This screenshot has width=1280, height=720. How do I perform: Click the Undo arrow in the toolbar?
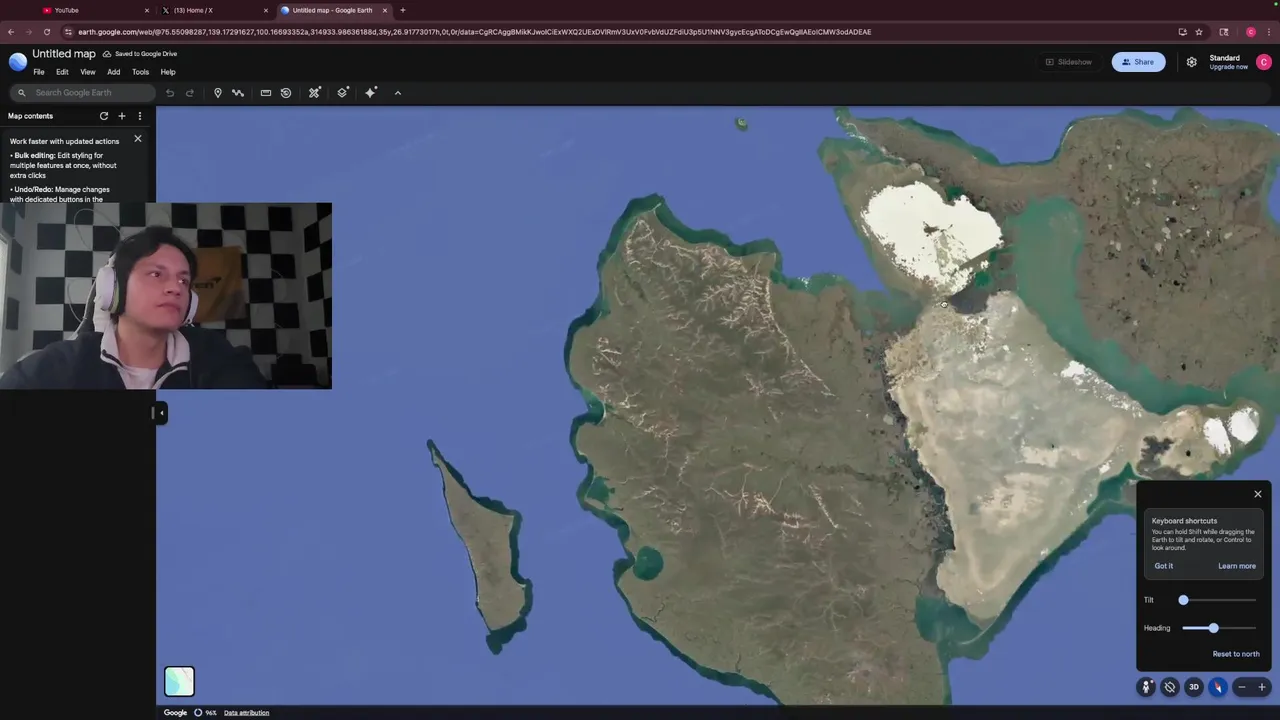170,93
